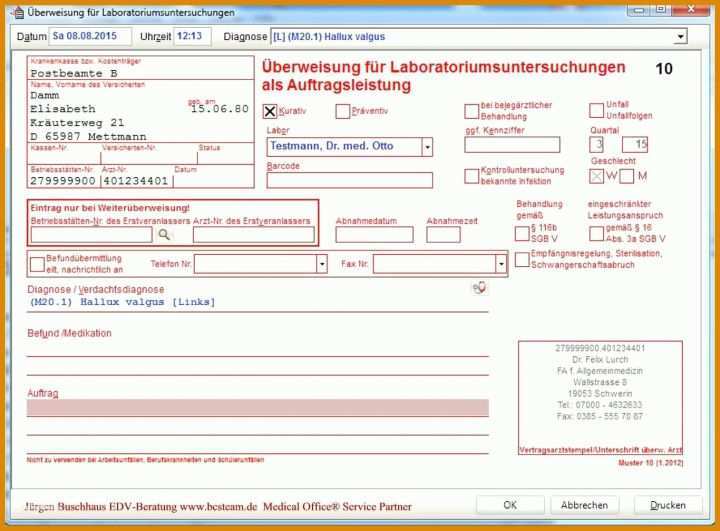Enable Befundübermittlung eilt checkbox

click(x=37, y=264)
